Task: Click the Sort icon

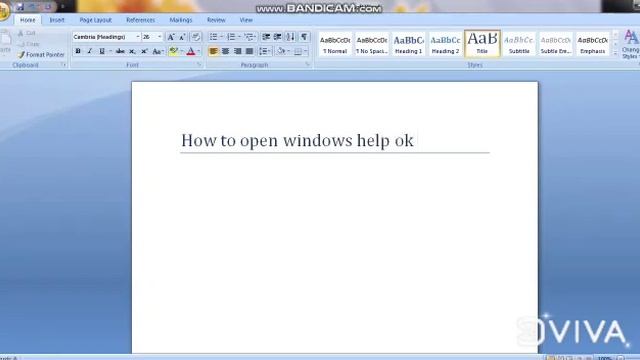Action: (x=290, y=37)
